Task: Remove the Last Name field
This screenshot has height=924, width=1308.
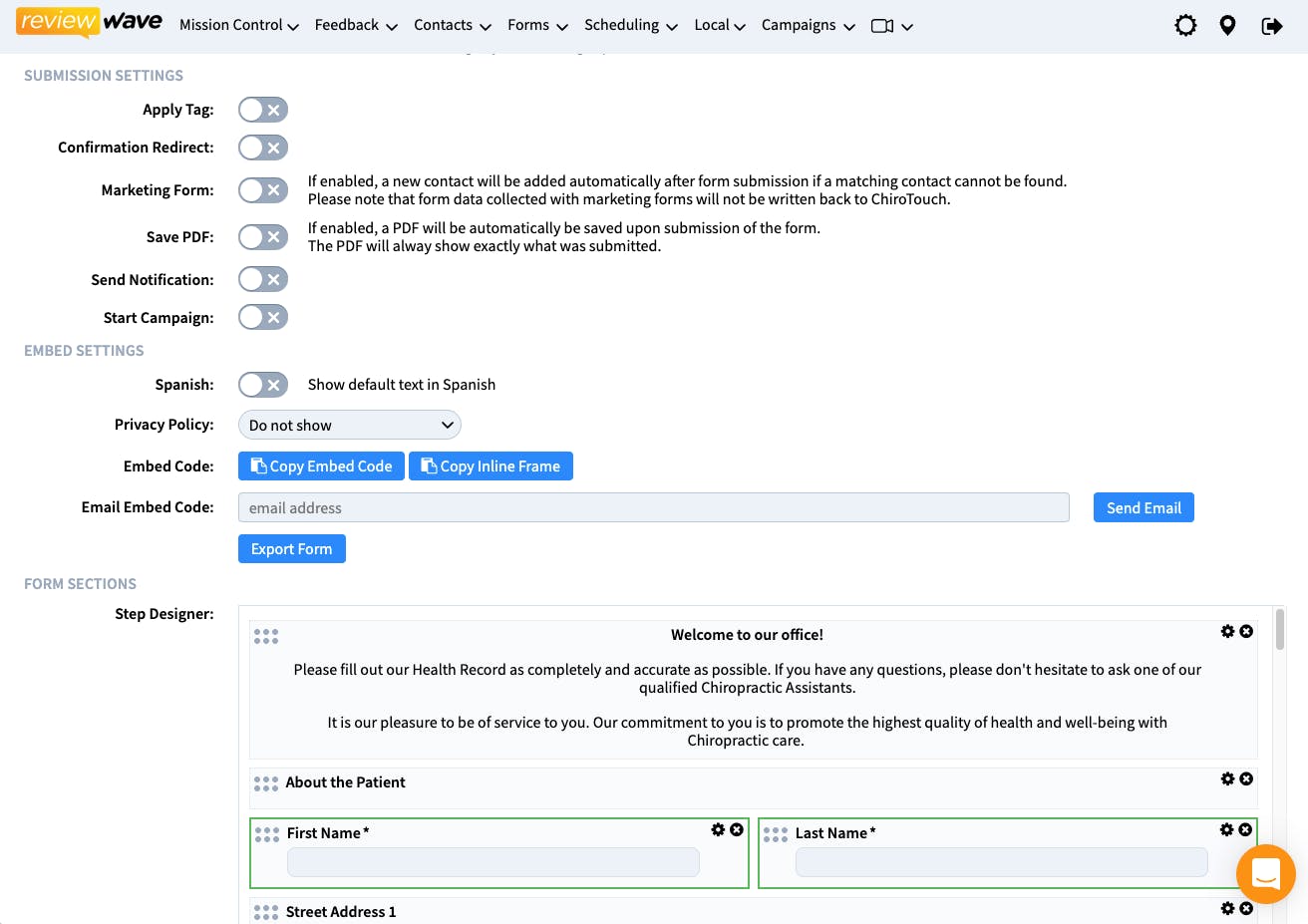Action: click(1245, 829)
